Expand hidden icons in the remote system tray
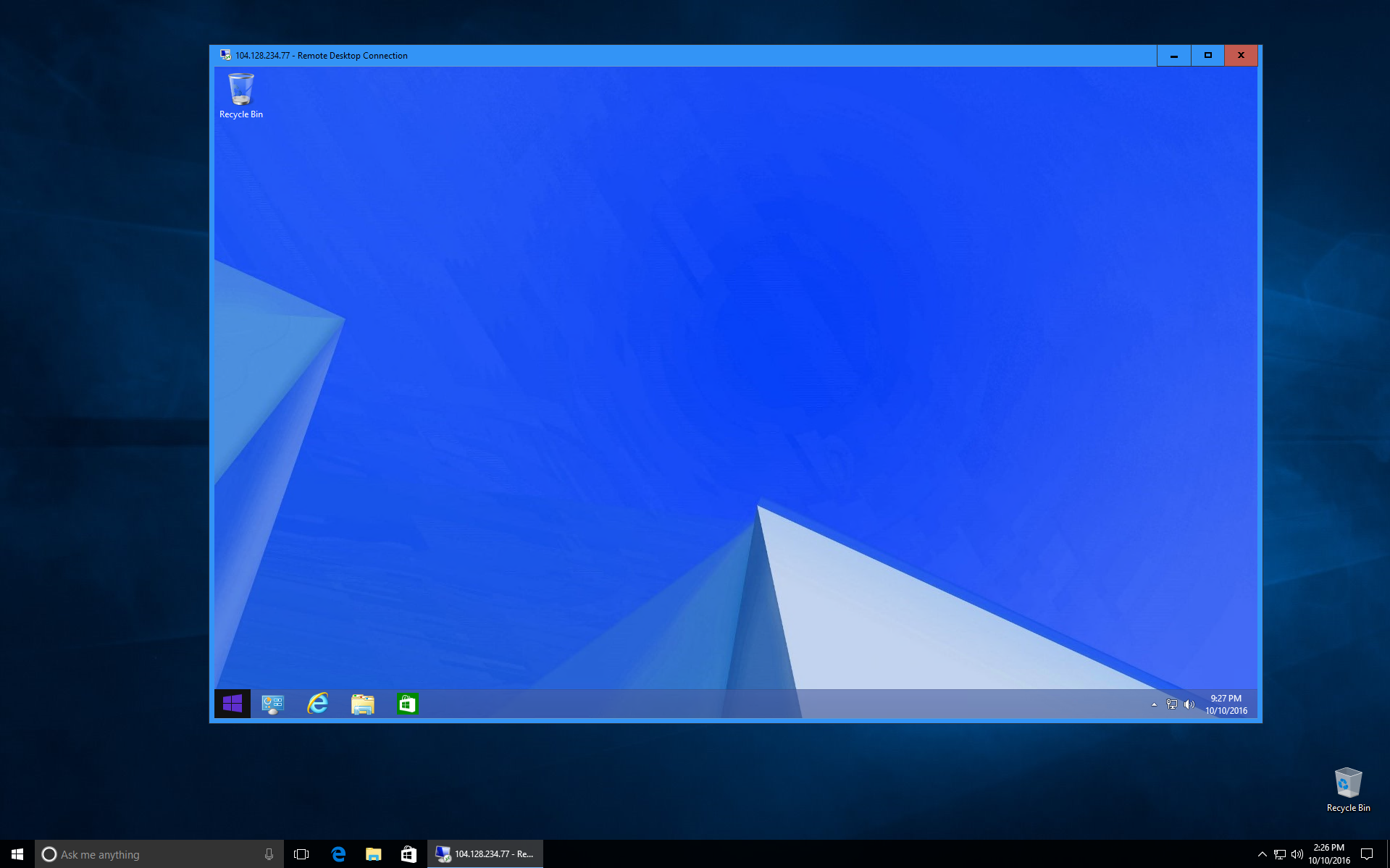The height and width of the screenshot is (868, 1390). [1155, 703]
